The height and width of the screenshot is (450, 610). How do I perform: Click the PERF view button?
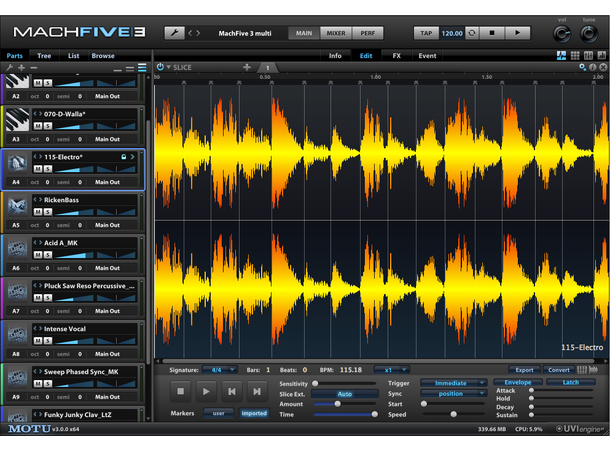click(x=368, y=33)
